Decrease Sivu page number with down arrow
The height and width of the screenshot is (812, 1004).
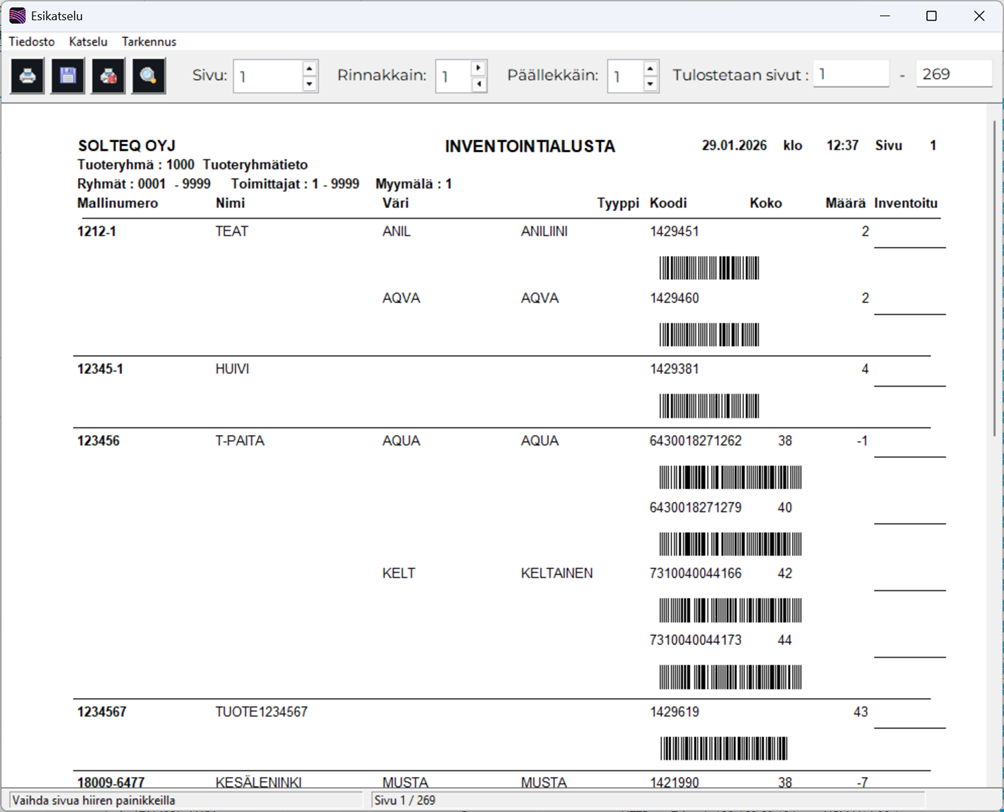(x=309, y=85)
